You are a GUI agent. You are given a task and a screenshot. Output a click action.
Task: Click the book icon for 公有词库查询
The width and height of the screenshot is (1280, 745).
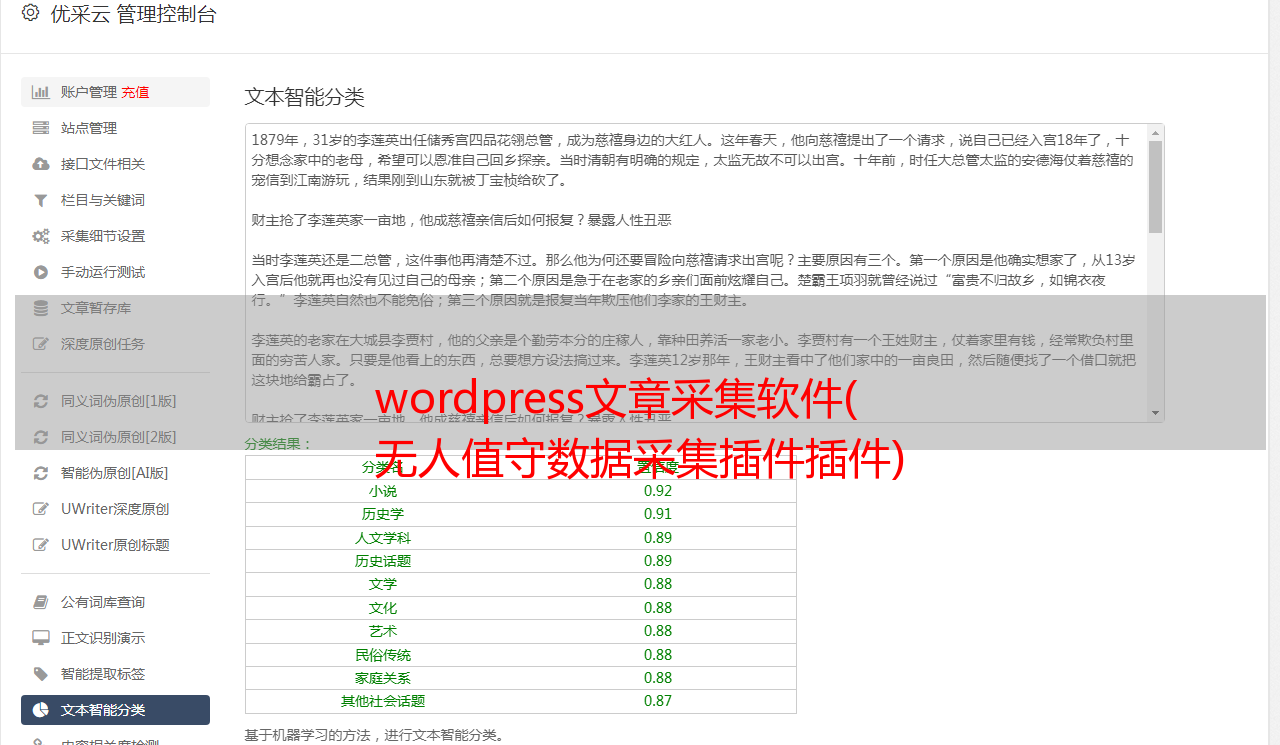click(41, 602)
